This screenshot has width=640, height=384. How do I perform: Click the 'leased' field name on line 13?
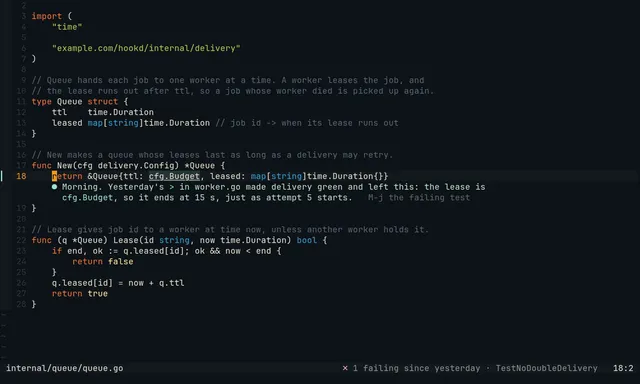[x=67, y=123]
